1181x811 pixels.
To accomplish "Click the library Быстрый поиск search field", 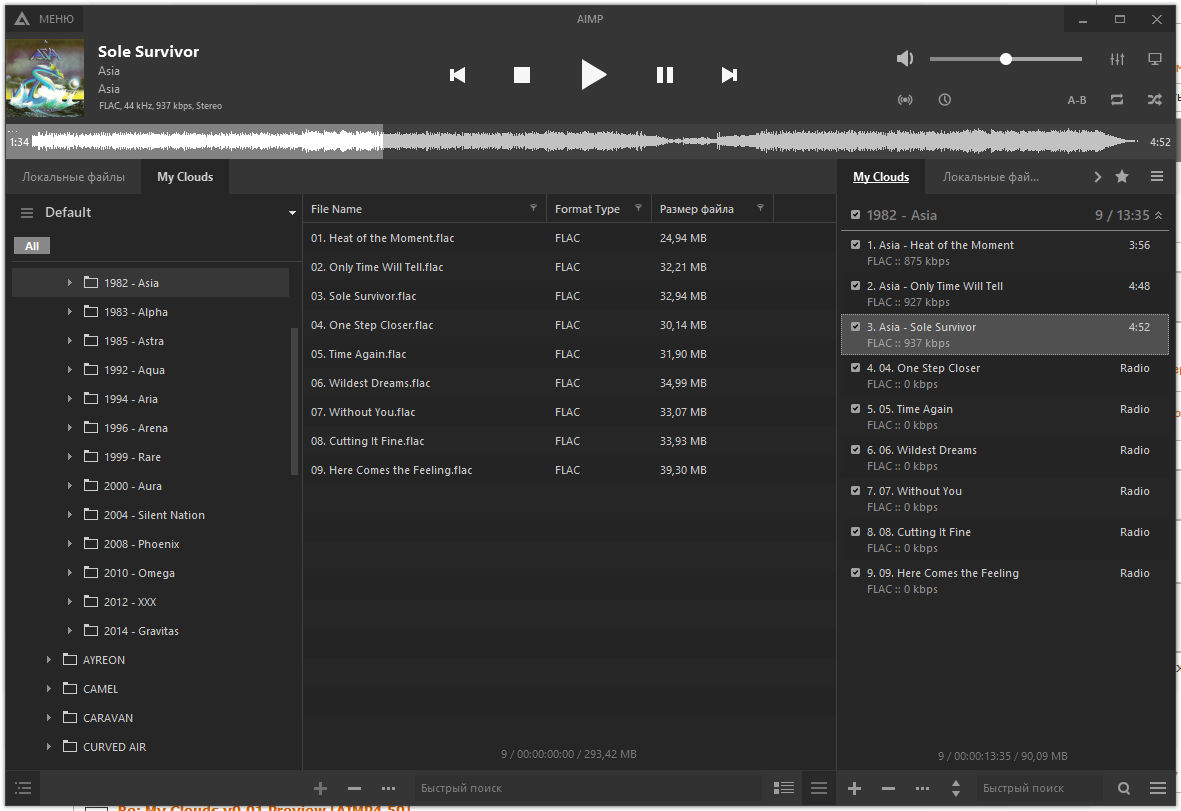I will click(x=587, y=788).
